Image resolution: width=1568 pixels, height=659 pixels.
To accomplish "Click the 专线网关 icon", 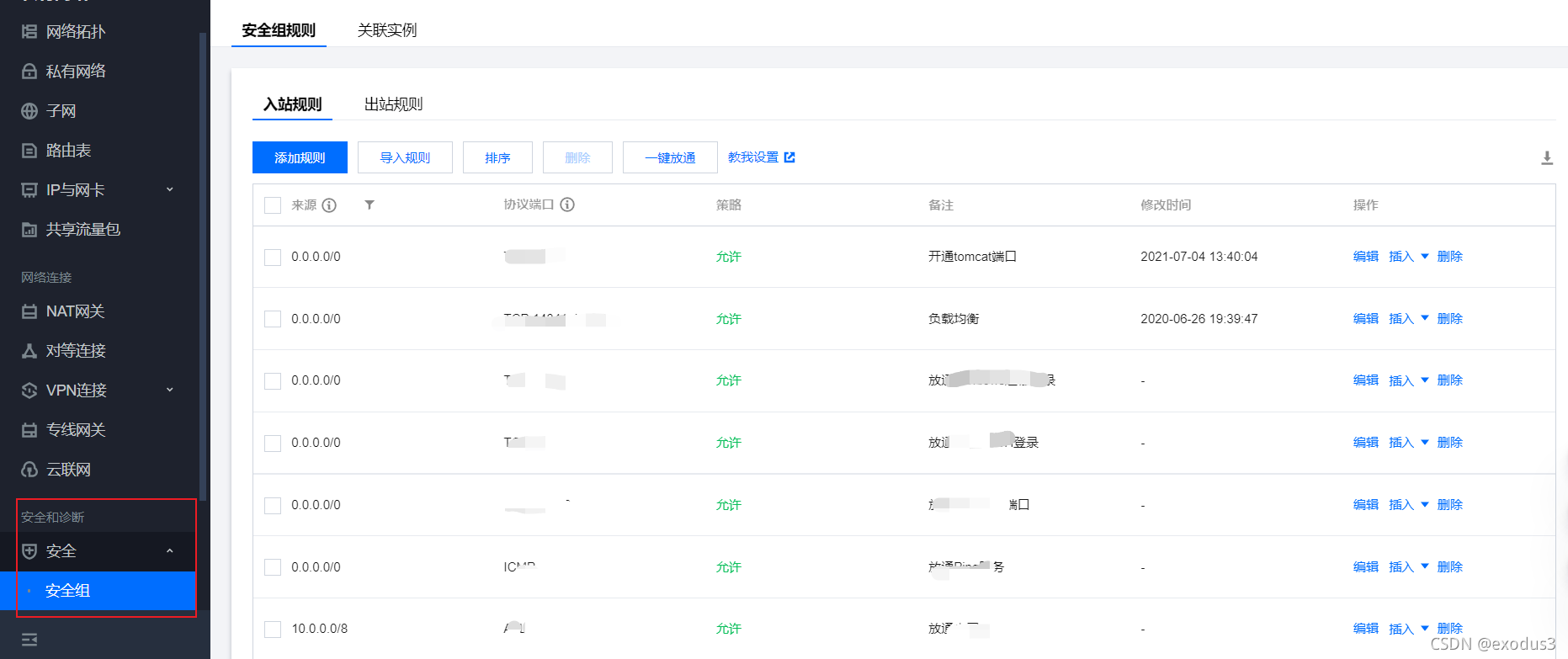I will [29, 430].
